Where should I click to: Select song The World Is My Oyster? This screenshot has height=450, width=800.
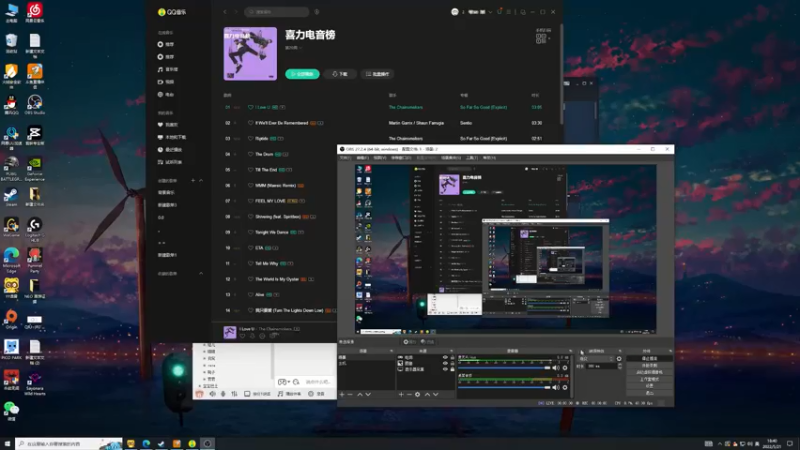(277, 279)
